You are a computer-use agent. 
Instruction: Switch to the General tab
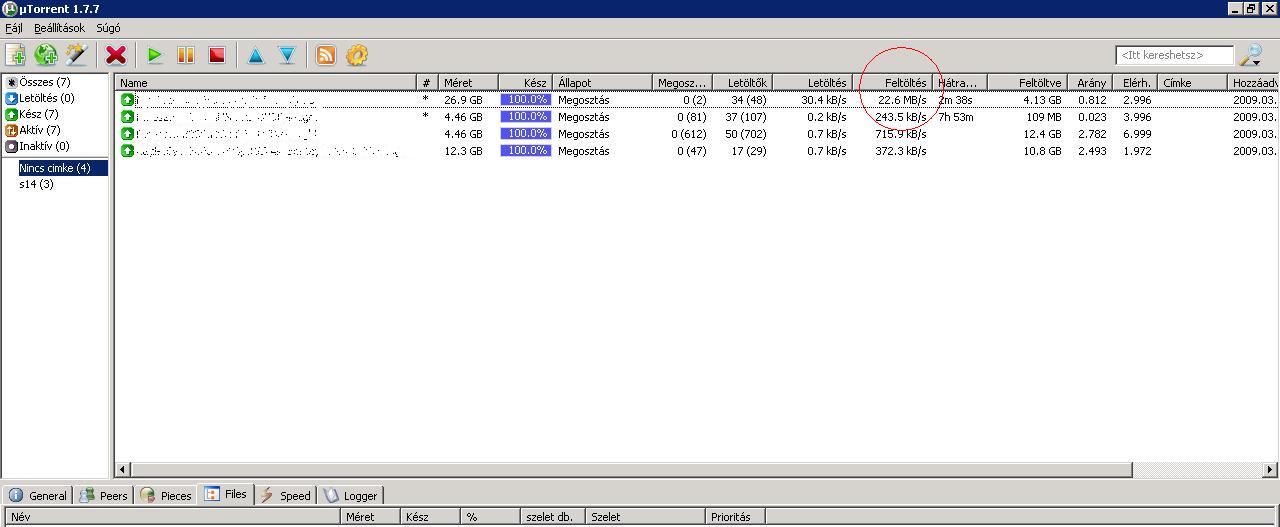pyautogui.click(x=38, y=495)
